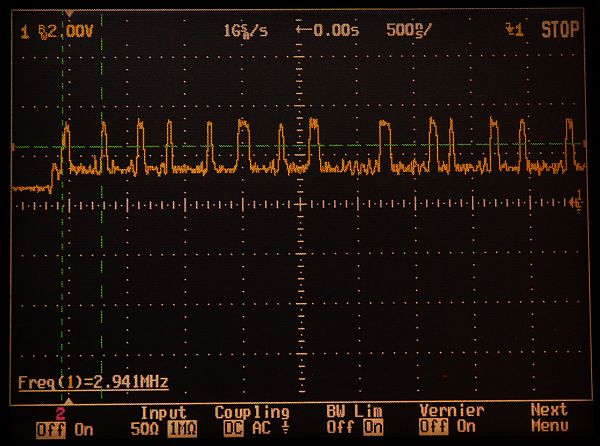Click the green horizontal trigger level line

pos(300,148)
